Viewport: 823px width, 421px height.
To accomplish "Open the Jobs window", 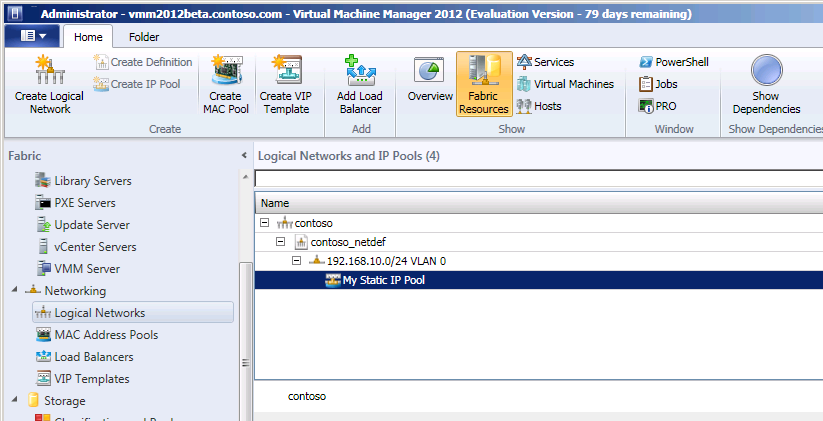I will tap(658, 84).
